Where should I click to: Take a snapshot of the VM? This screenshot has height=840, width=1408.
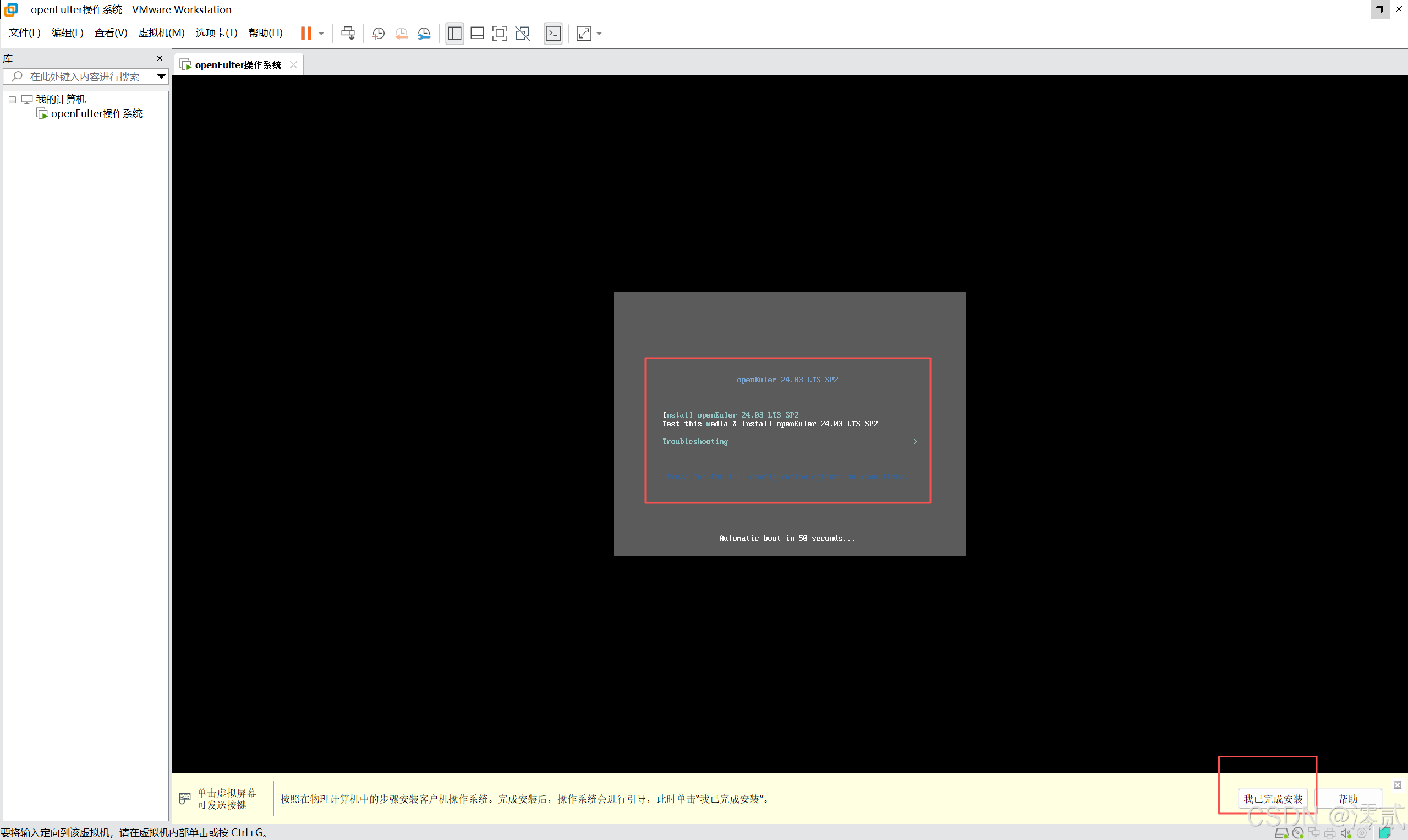[378, 34]
